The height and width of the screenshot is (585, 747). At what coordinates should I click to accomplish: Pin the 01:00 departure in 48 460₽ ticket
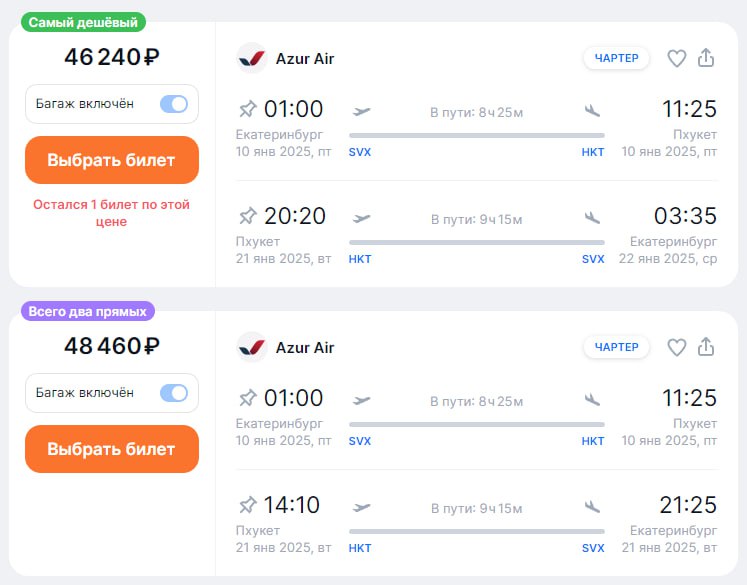coord(247,398)
